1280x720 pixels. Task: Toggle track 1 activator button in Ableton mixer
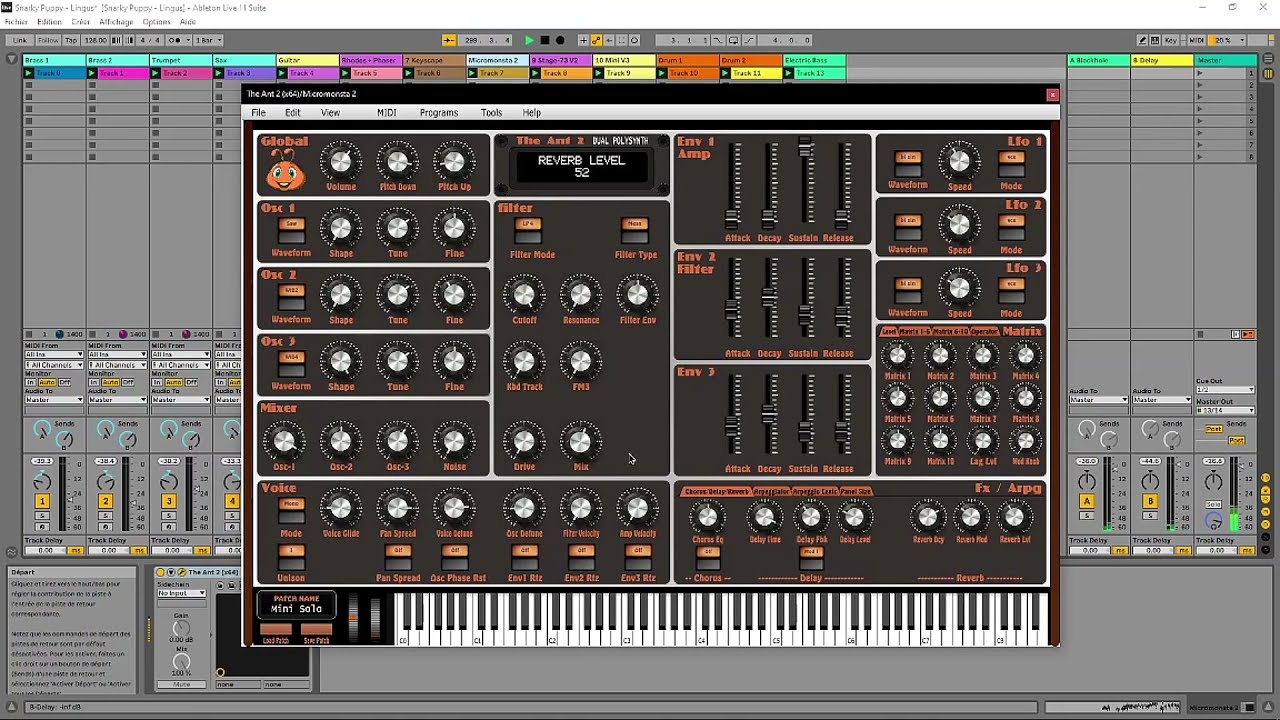coord(42,501)
